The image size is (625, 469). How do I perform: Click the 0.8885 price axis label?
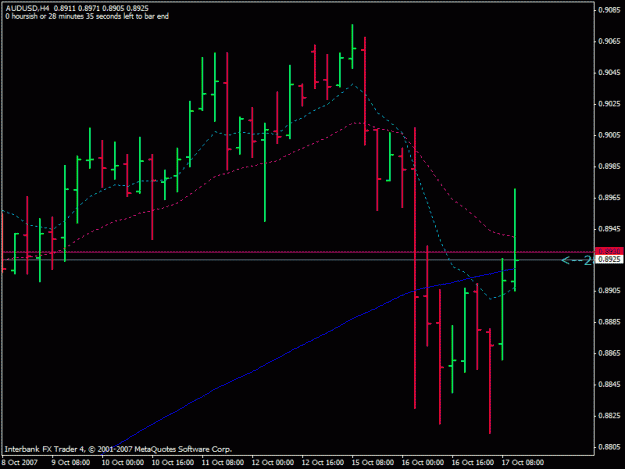coord(609,322)
